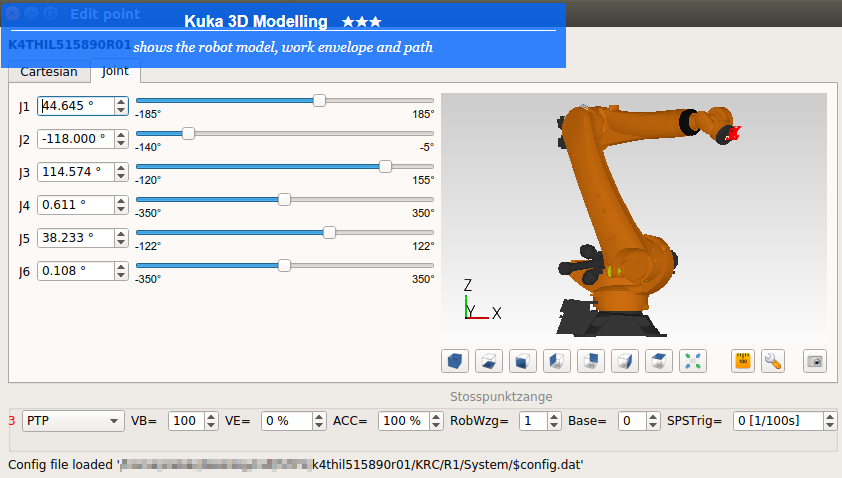Click the VE field showing 0 %
The image size is (842, 478).
[287, 421]
